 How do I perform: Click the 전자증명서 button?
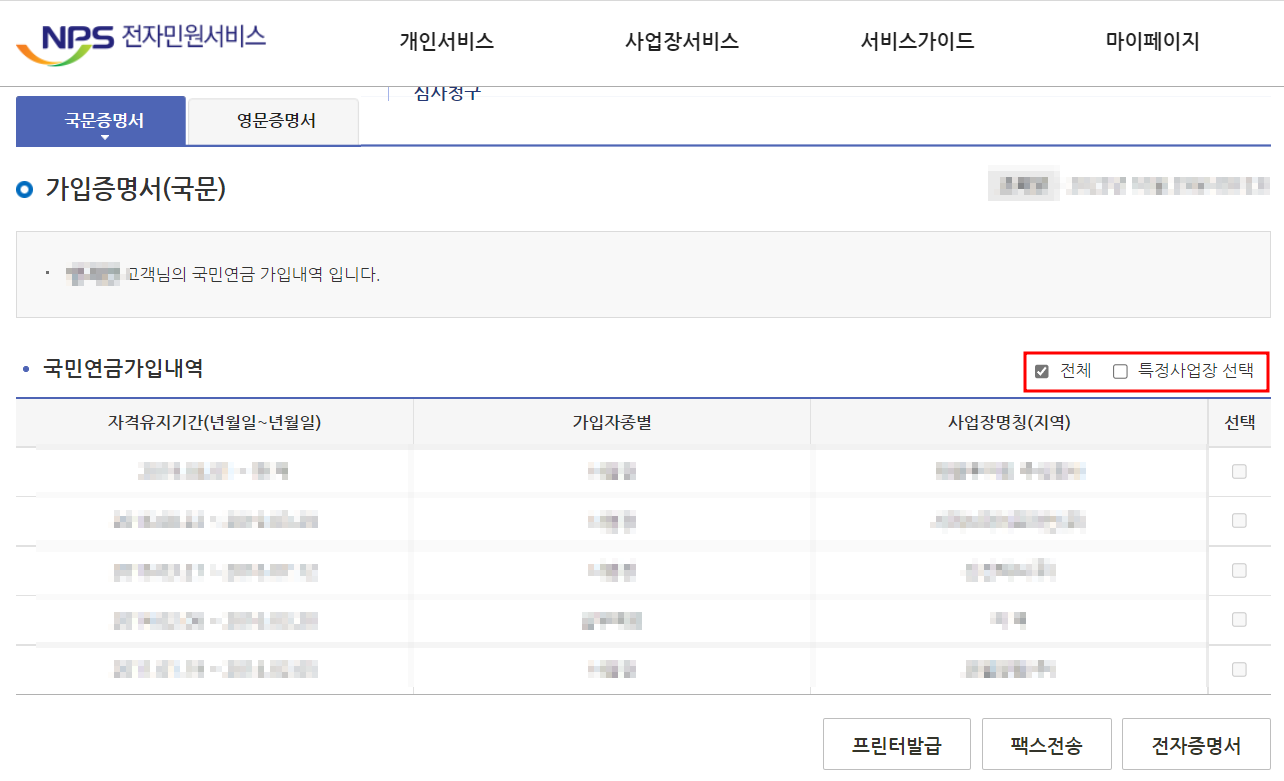(x=1196, y=744)
